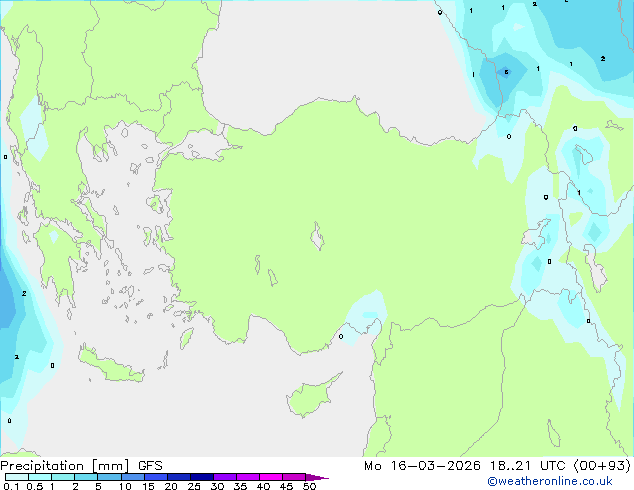Click the 'GFS' model label

point(150,466)
